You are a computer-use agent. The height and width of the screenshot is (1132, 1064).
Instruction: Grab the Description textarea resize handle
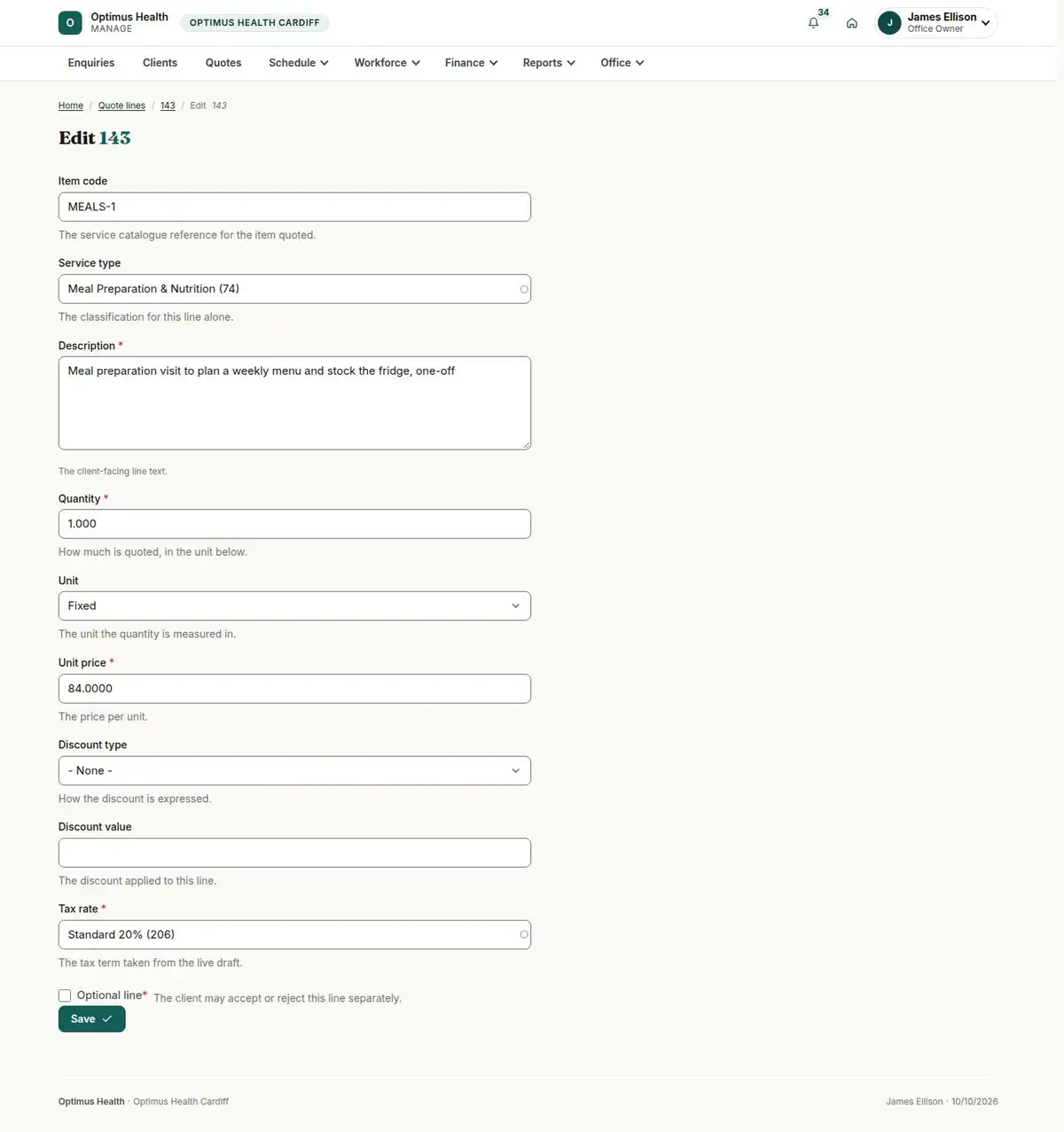[526, 444]
